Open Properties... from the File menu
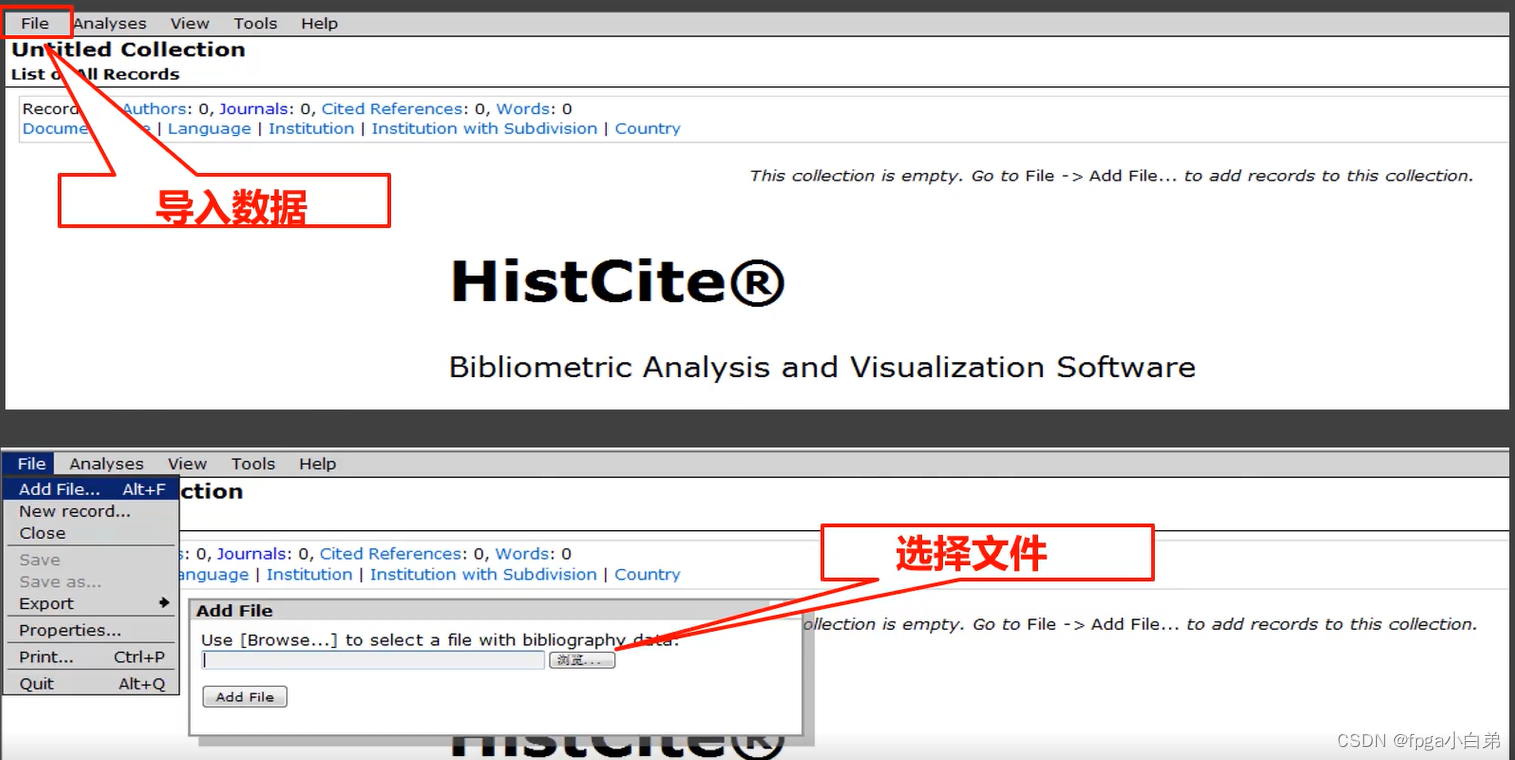 point(91,630)
